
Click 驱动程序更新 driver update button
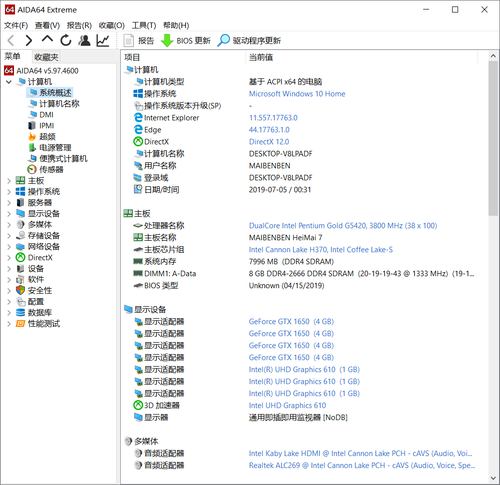249,40
